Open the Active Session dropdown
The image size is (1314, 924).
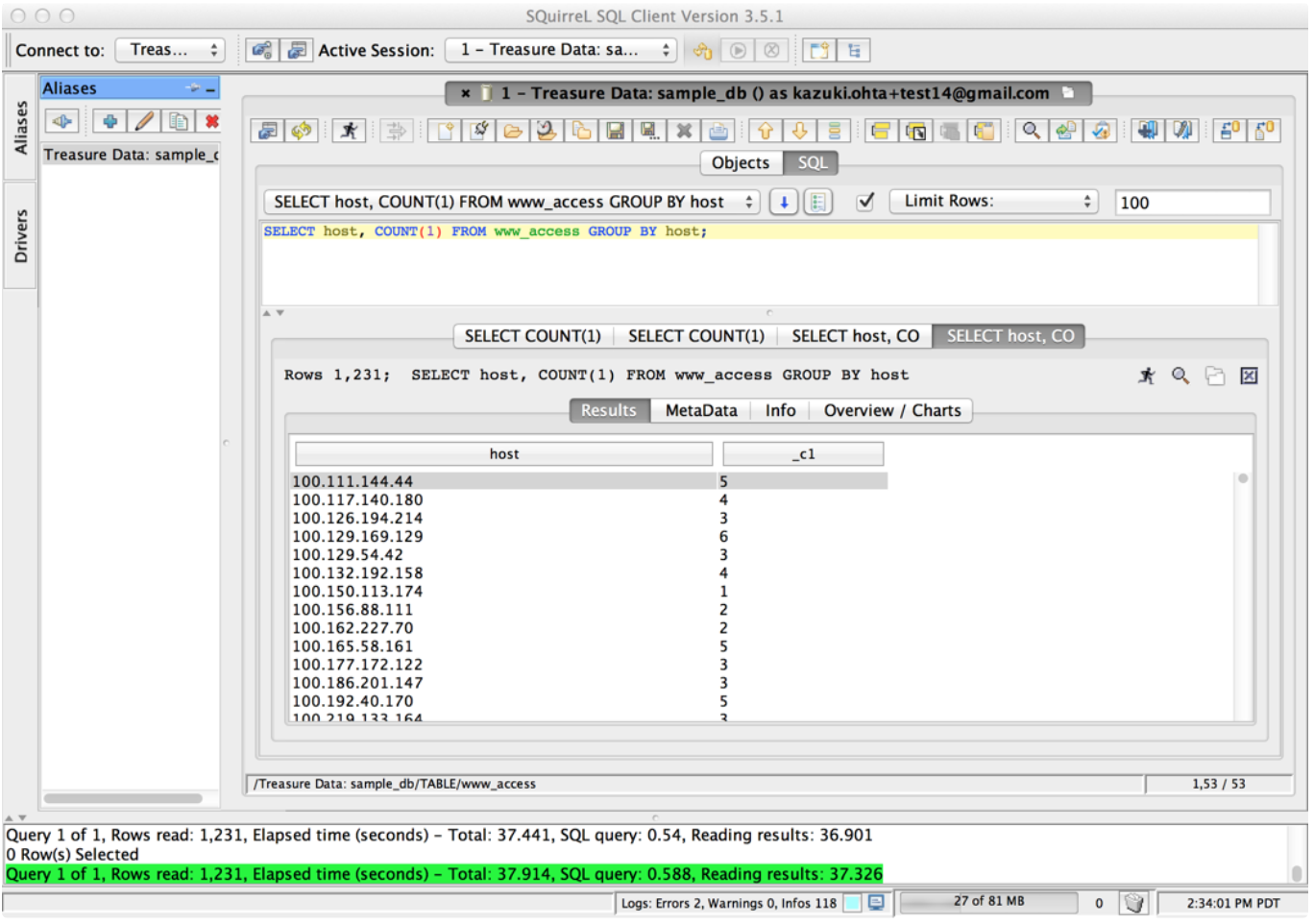561,50
